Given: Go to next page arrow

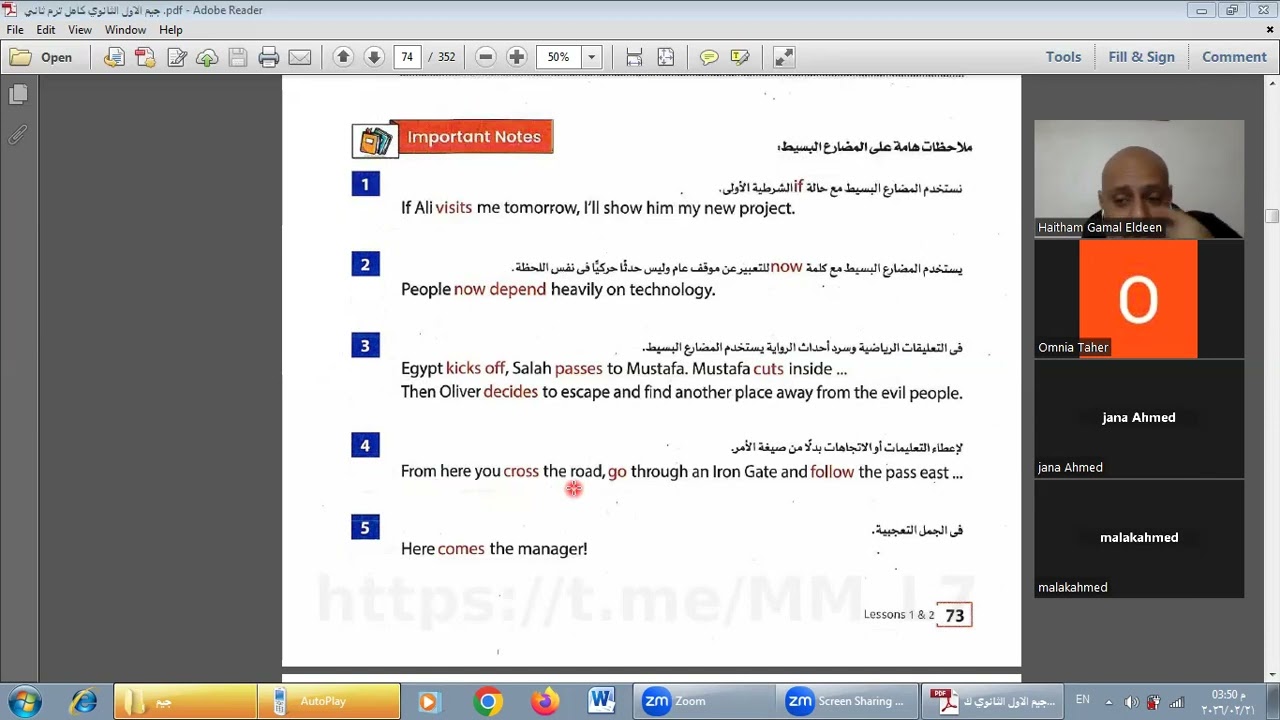Looking at the screenshot, I should (x=374, y=57).
